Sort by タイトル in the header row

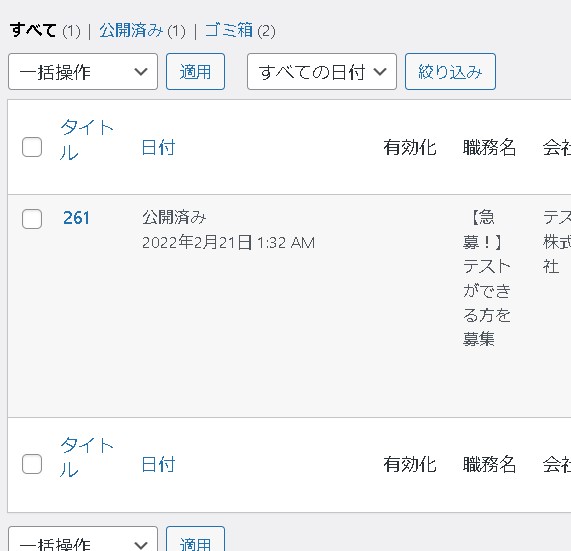[87, 140]
